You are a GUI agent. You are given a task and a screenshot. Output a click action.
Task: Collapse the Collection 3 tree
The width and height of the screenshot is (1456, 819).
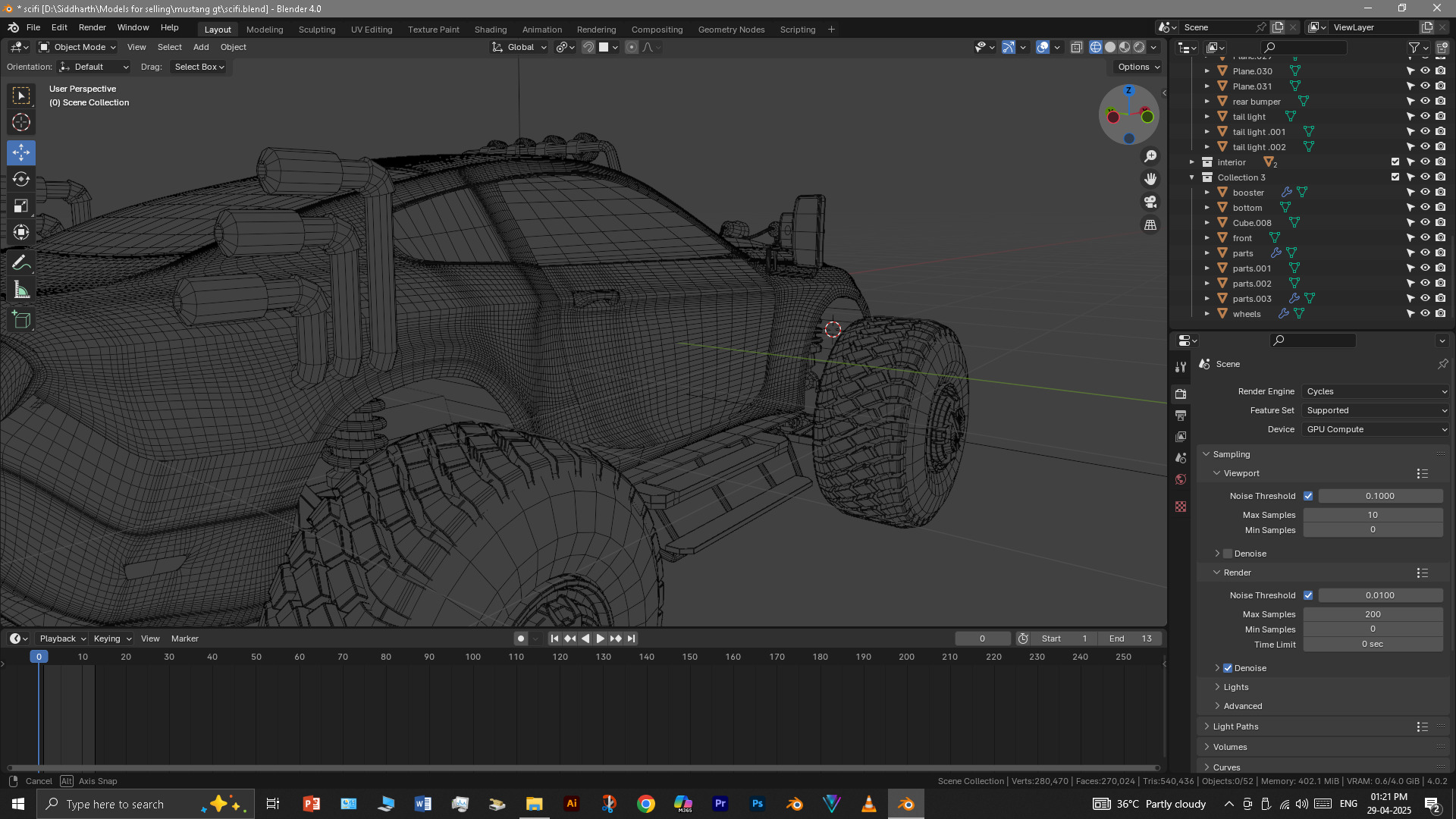tap(1192, 177)
